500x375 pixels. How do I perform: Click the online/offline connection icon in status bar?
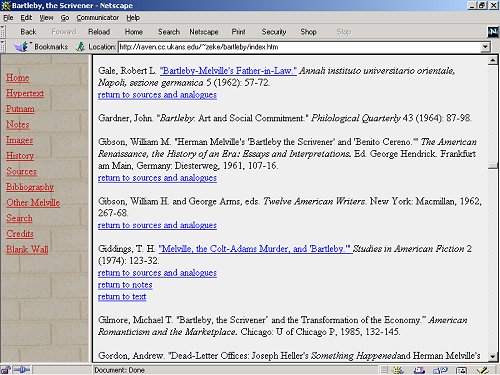pyautogui.click(x=22, y=370)
